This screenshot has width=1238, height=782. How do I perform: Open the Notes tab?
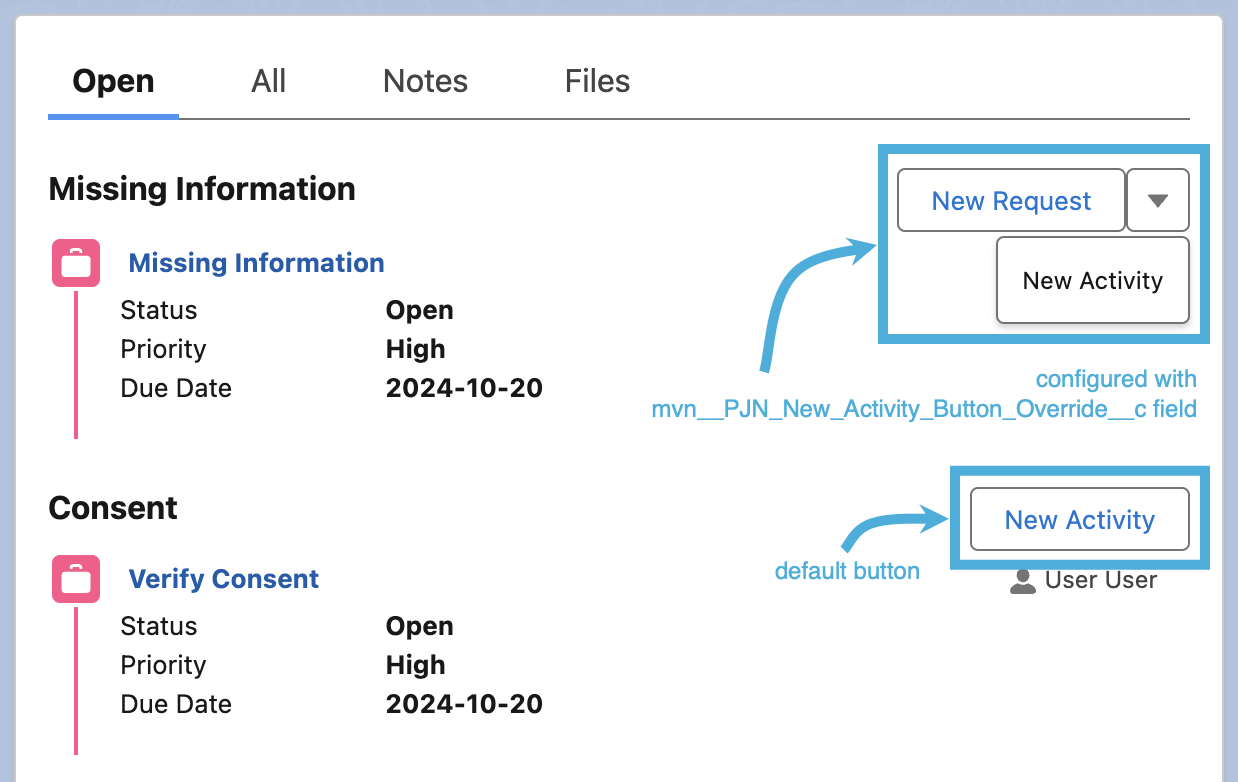(x=425, y=81)
